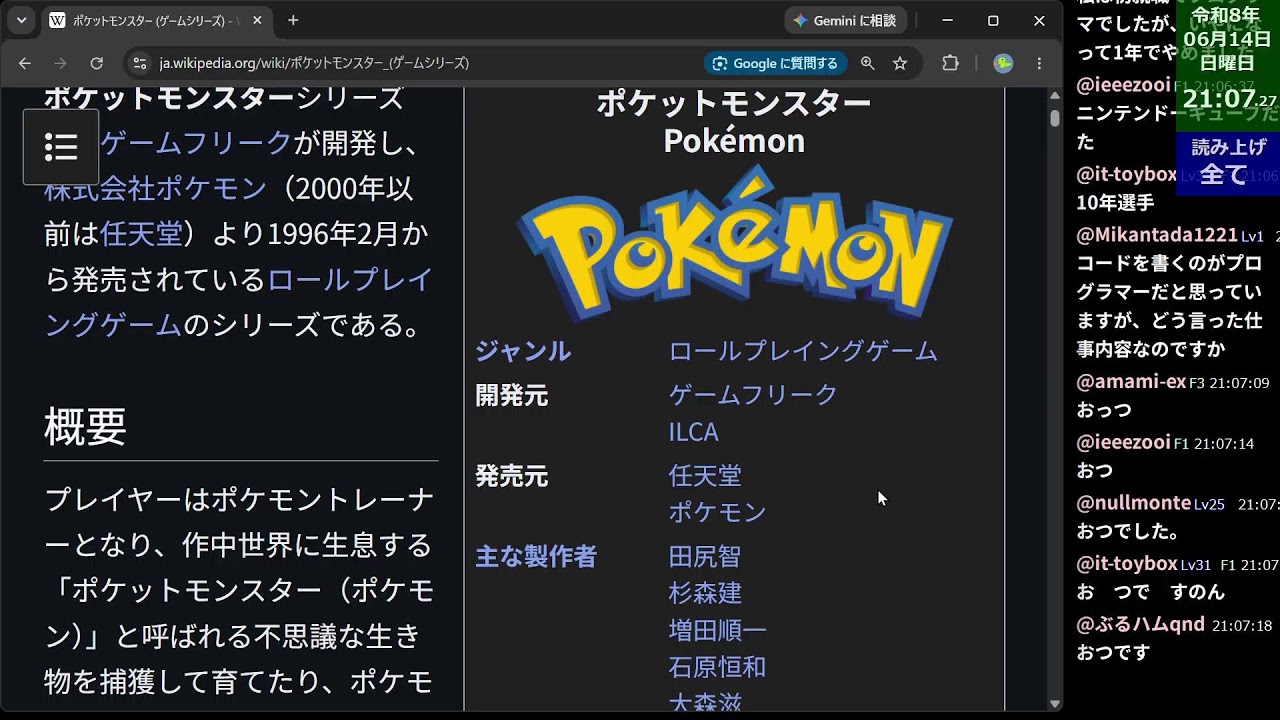Open the zoom magnifier icon in address bar
Screen dimensions: 1280x720
tap(867, 63)
